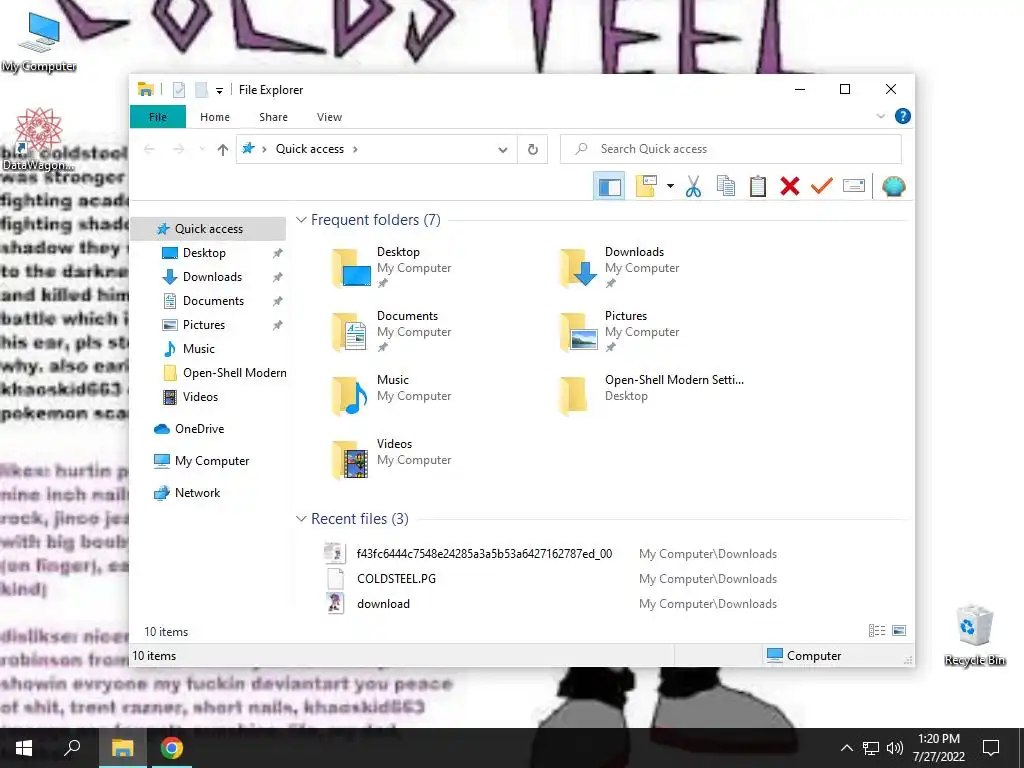Open folder options toolbar icon
Viewport: 1024px width, 768px height.
[646, 187]
